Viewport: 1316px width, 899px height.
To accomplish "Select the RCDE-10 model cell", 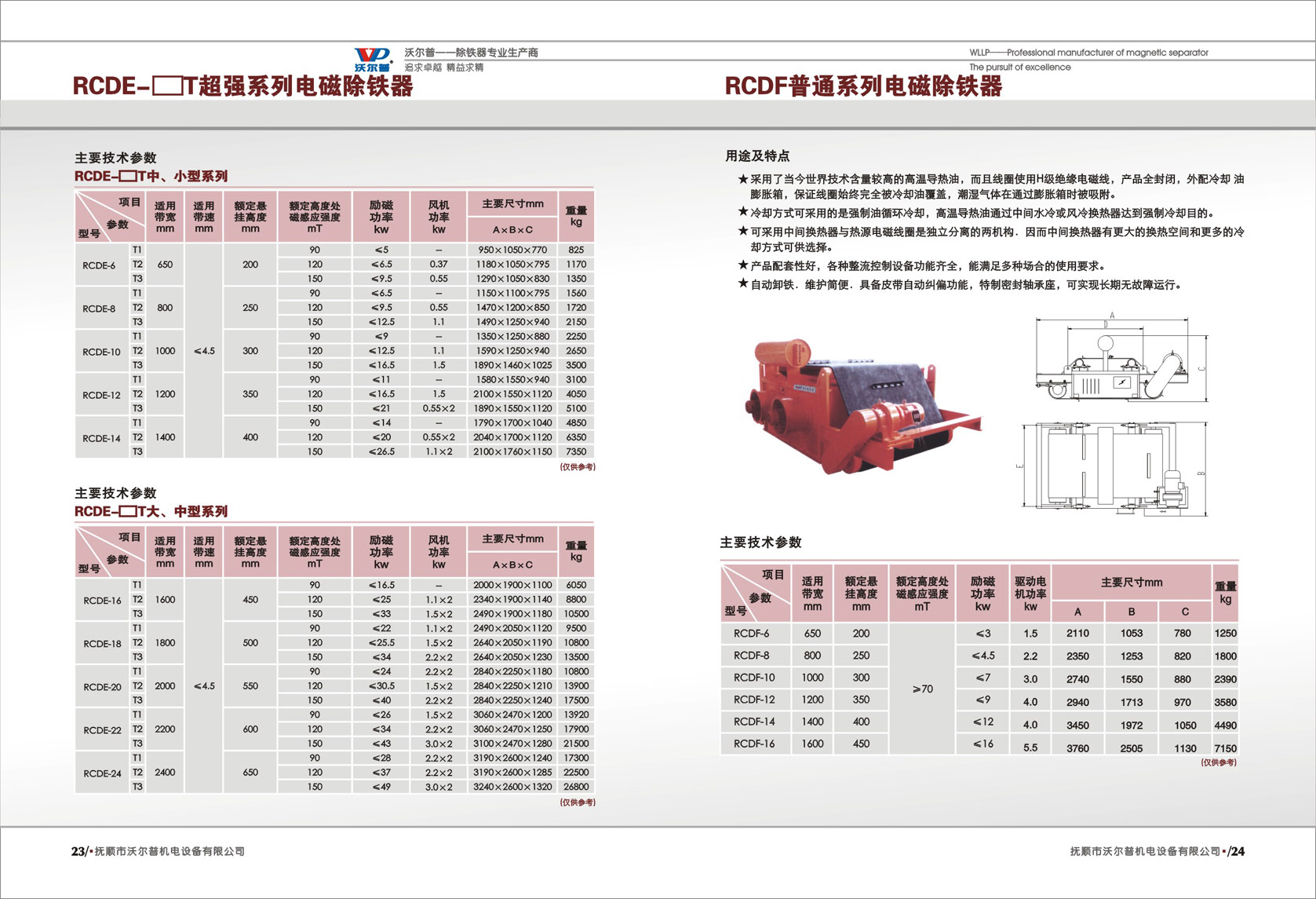I will (x=101, y=352).
